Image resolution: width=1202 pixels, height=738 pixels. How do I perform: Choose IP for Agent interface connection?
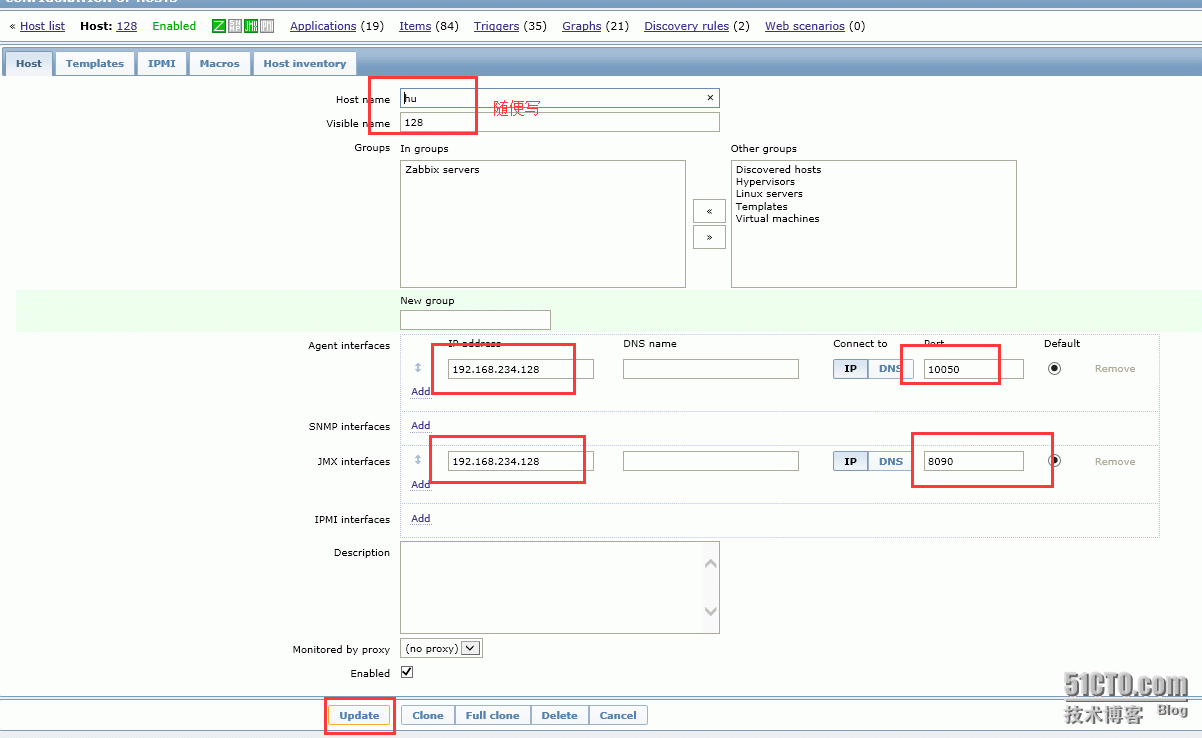(x=850, y=368)
